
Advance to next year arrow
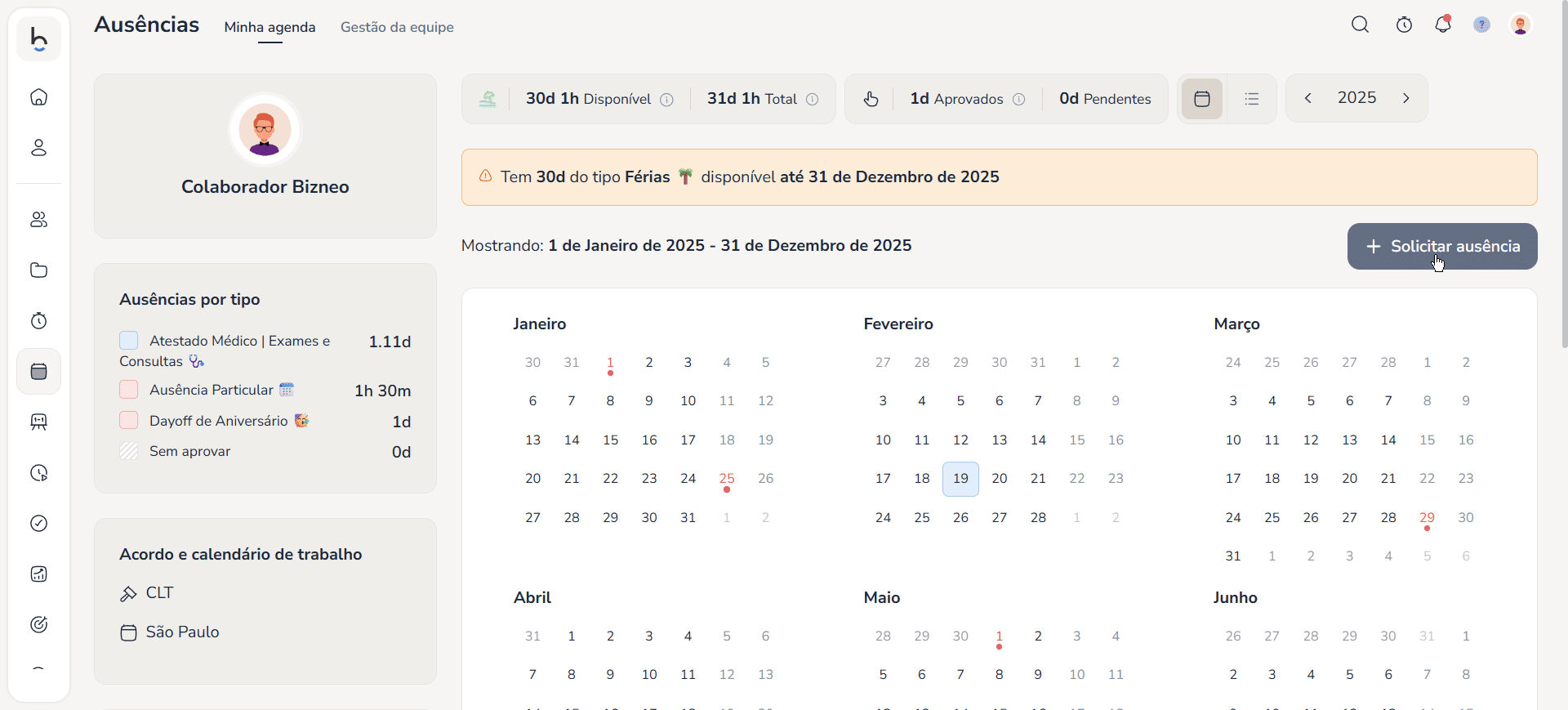click(x=1405, y=98)
